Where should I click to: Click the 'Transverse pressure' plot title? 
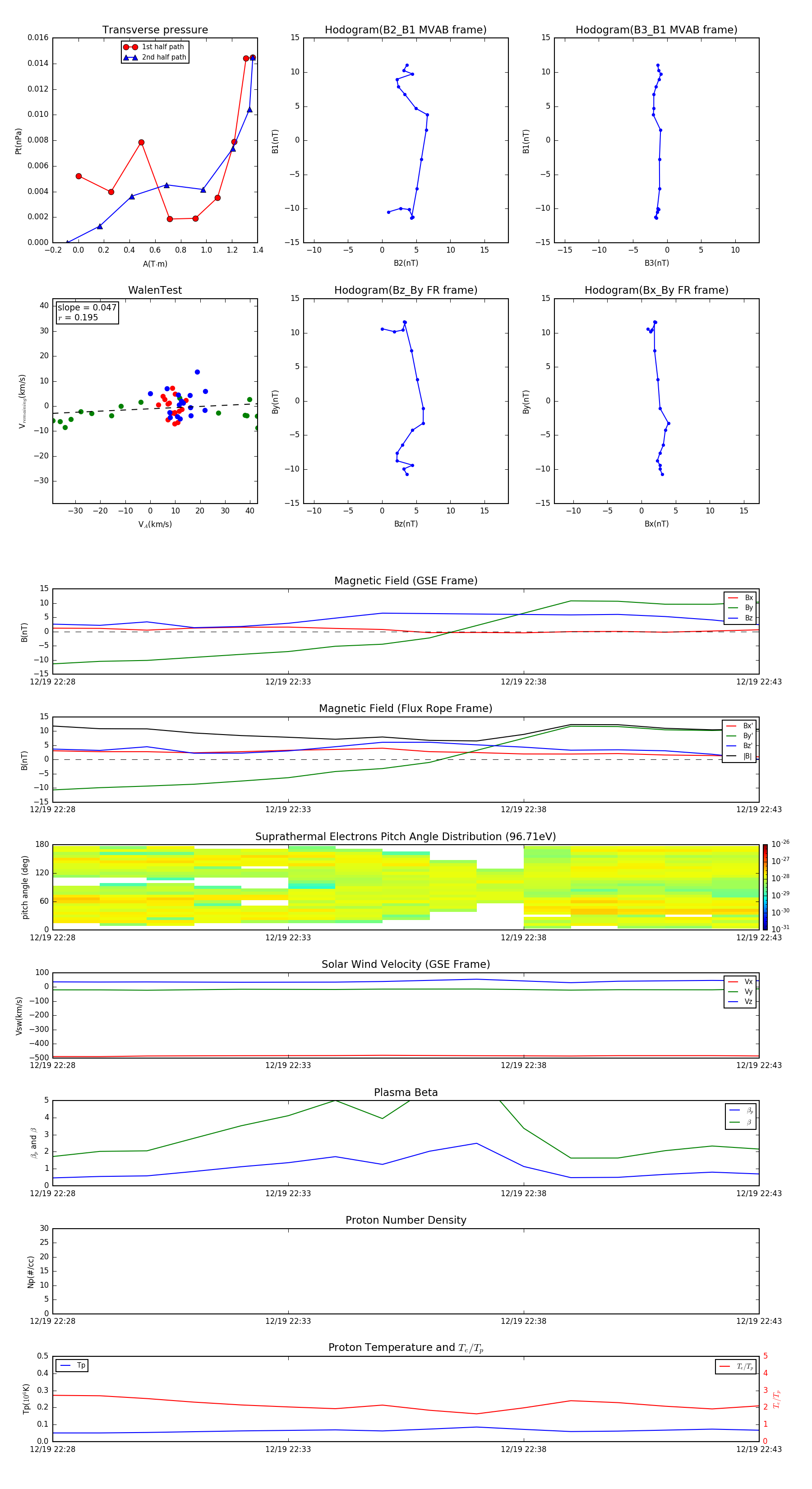tap(155, 30)
